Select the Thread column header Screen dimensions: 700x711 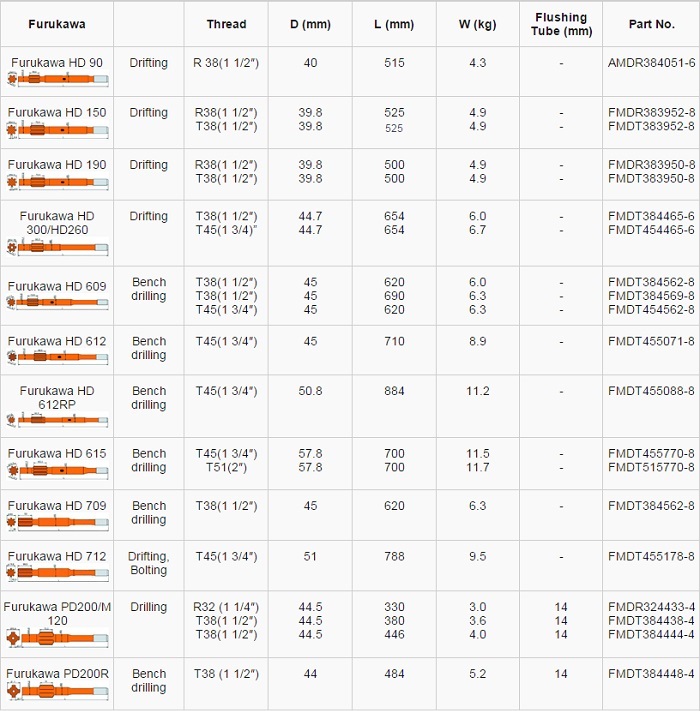[x=226, y=24]
